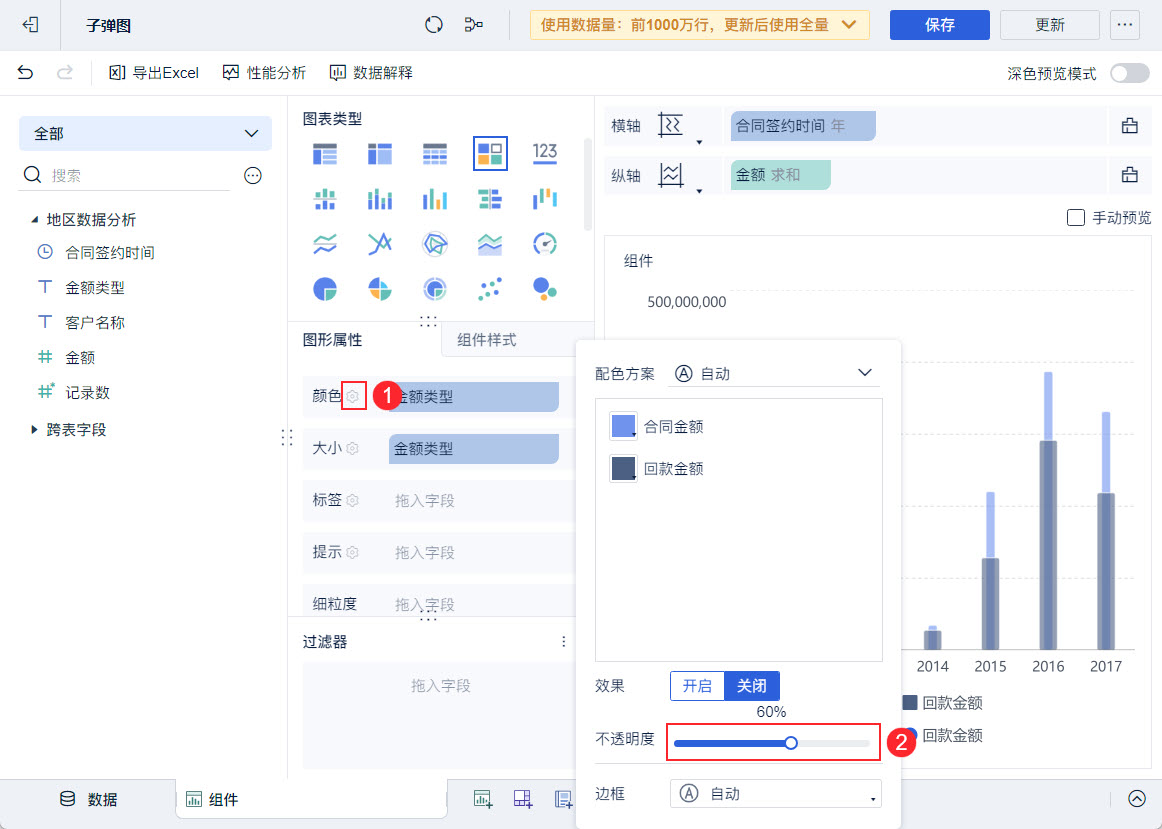Click the icon right of the 纵轴 field row
This screenshot has width=1162, height=829.
click(1129, 175)
